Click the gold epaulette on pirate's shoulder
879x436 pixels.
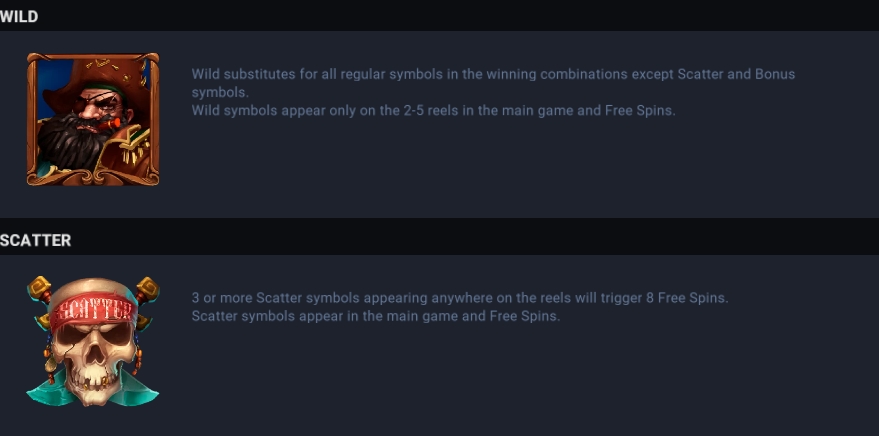[133, 145]
